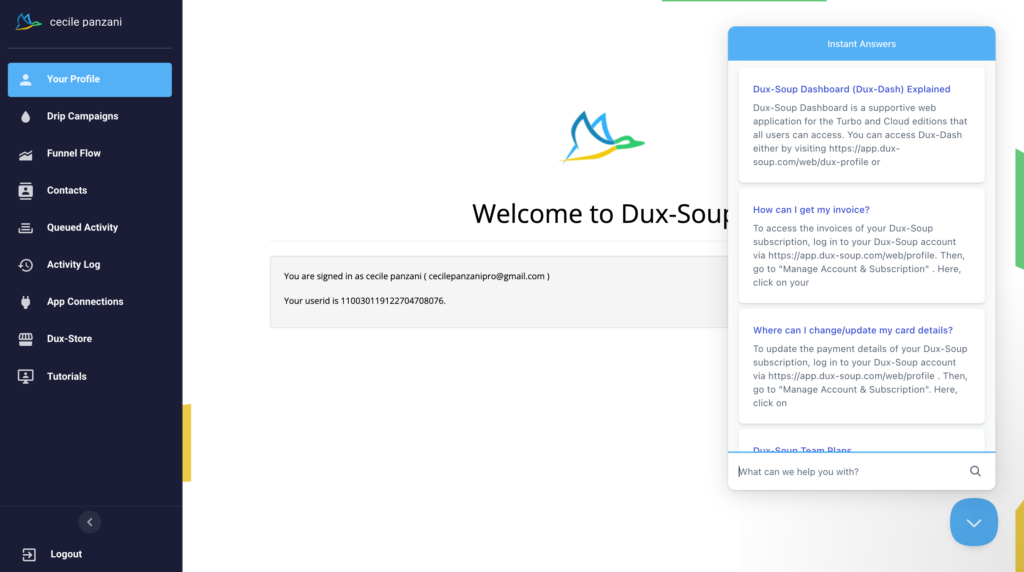Click the App Connections plug icon

coord(25,302)
